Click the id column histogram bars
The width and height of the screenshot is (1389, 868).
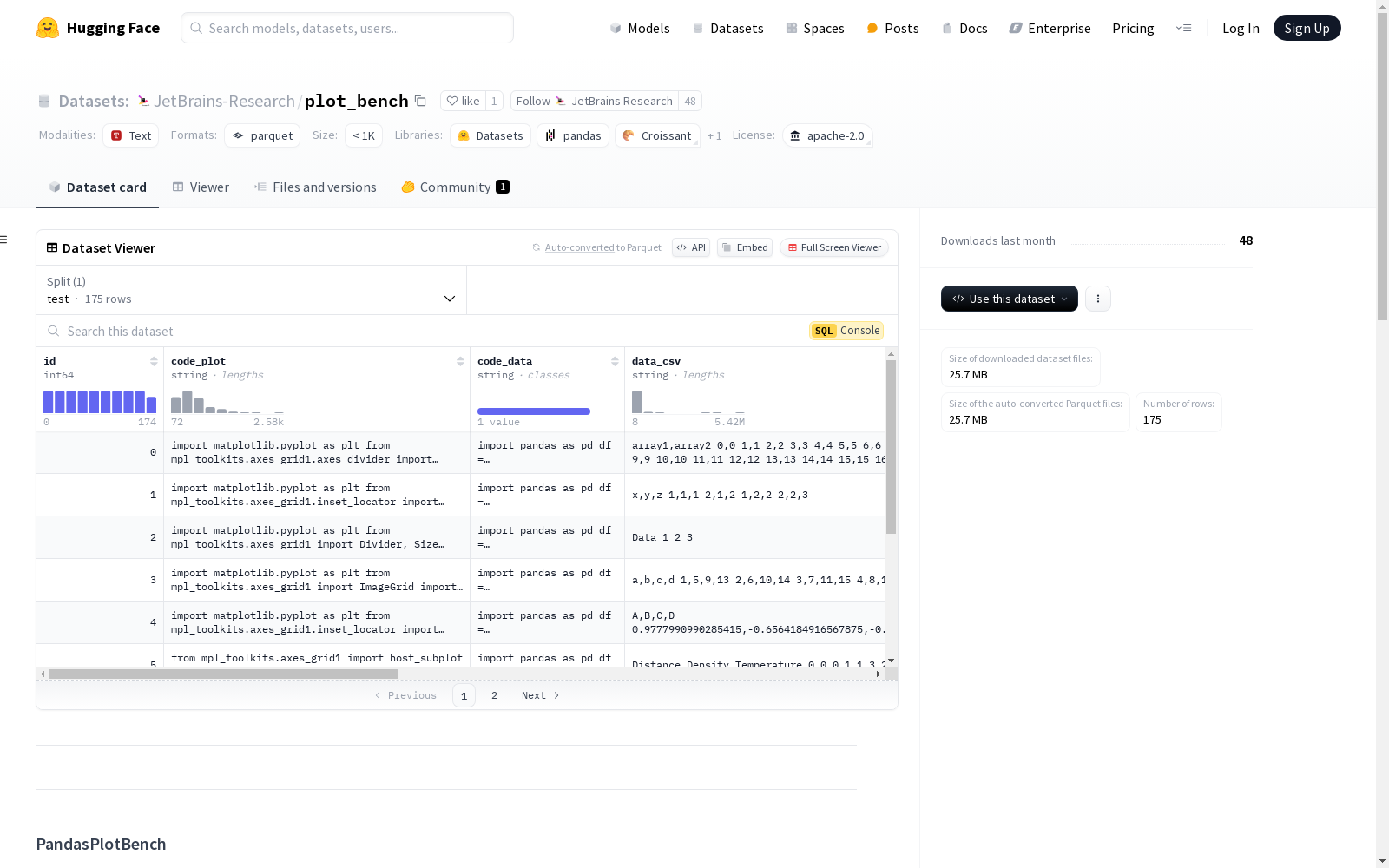pos(100,401)
